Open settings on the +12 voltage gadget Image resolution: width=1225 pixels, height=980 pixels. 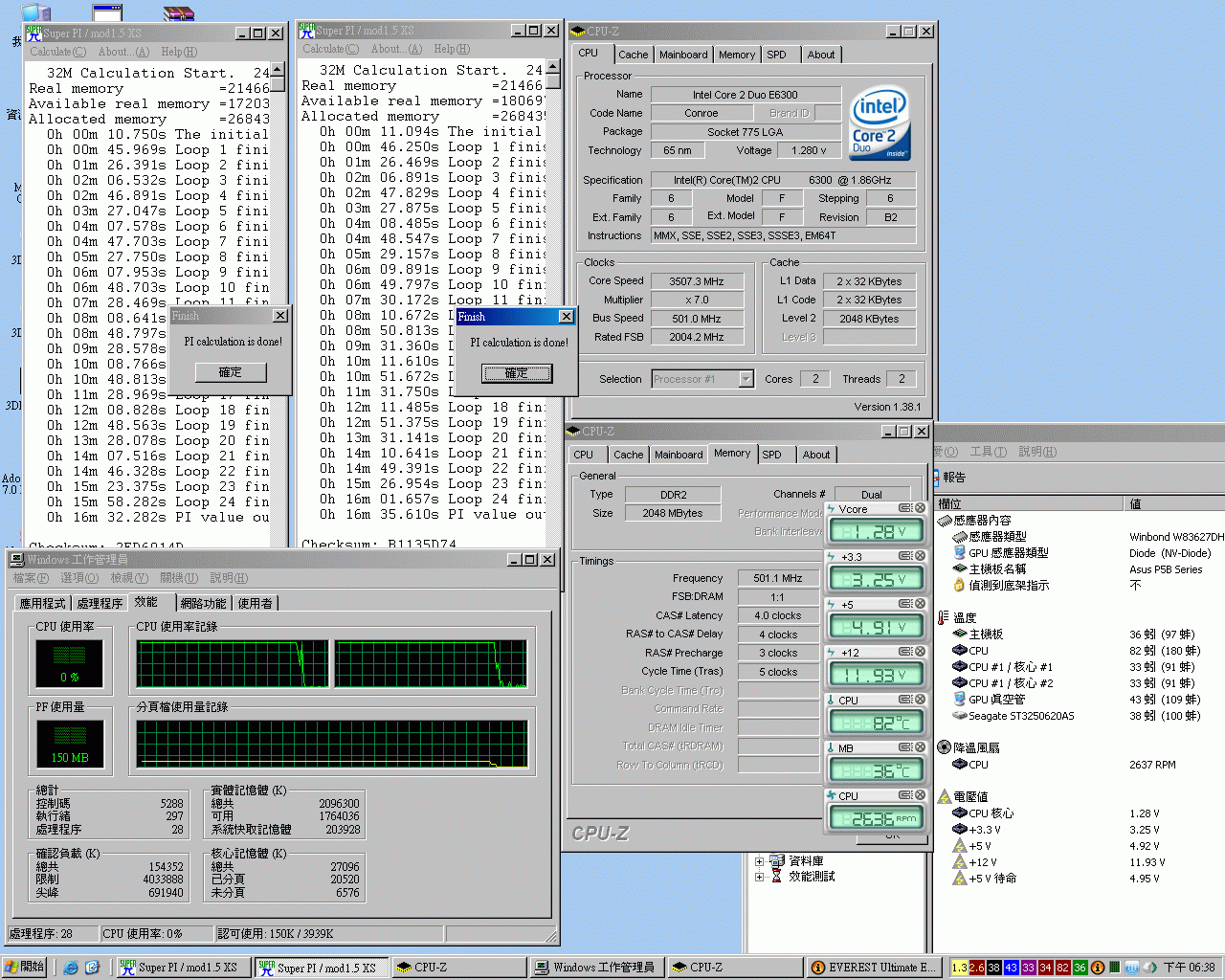[904, 652]
